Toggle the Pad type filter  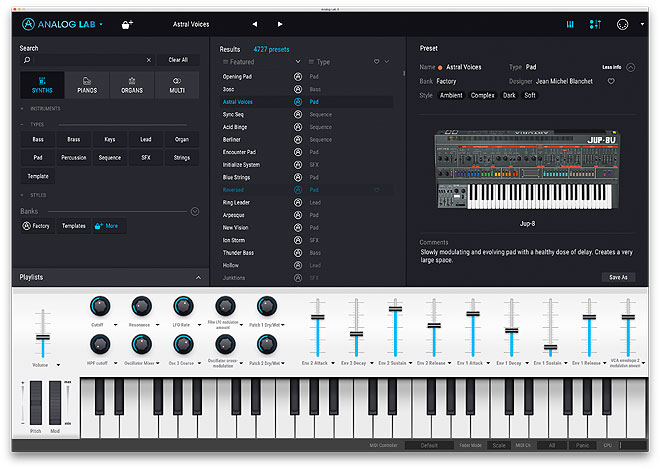(37, 157)
